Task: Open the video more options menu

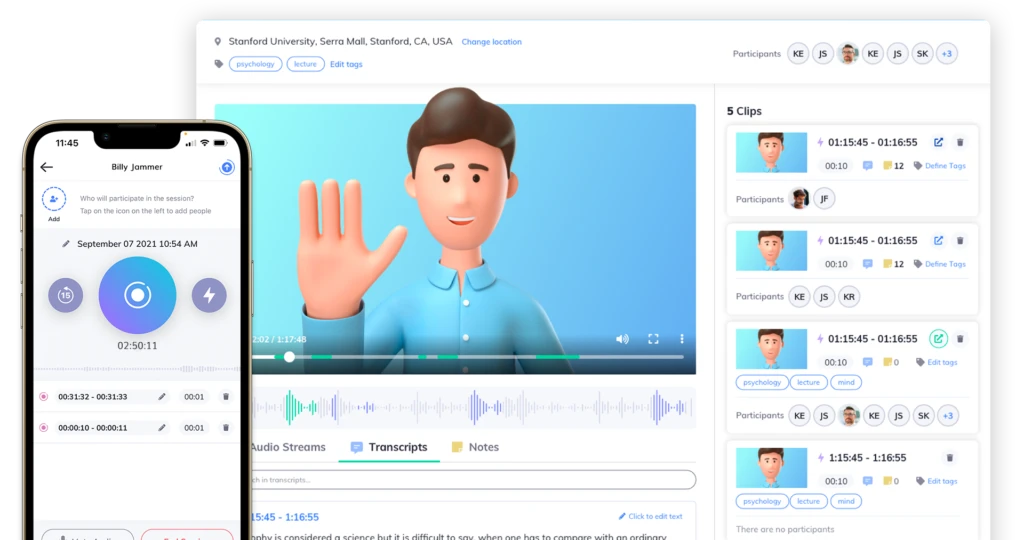Action: coord(682,339)
